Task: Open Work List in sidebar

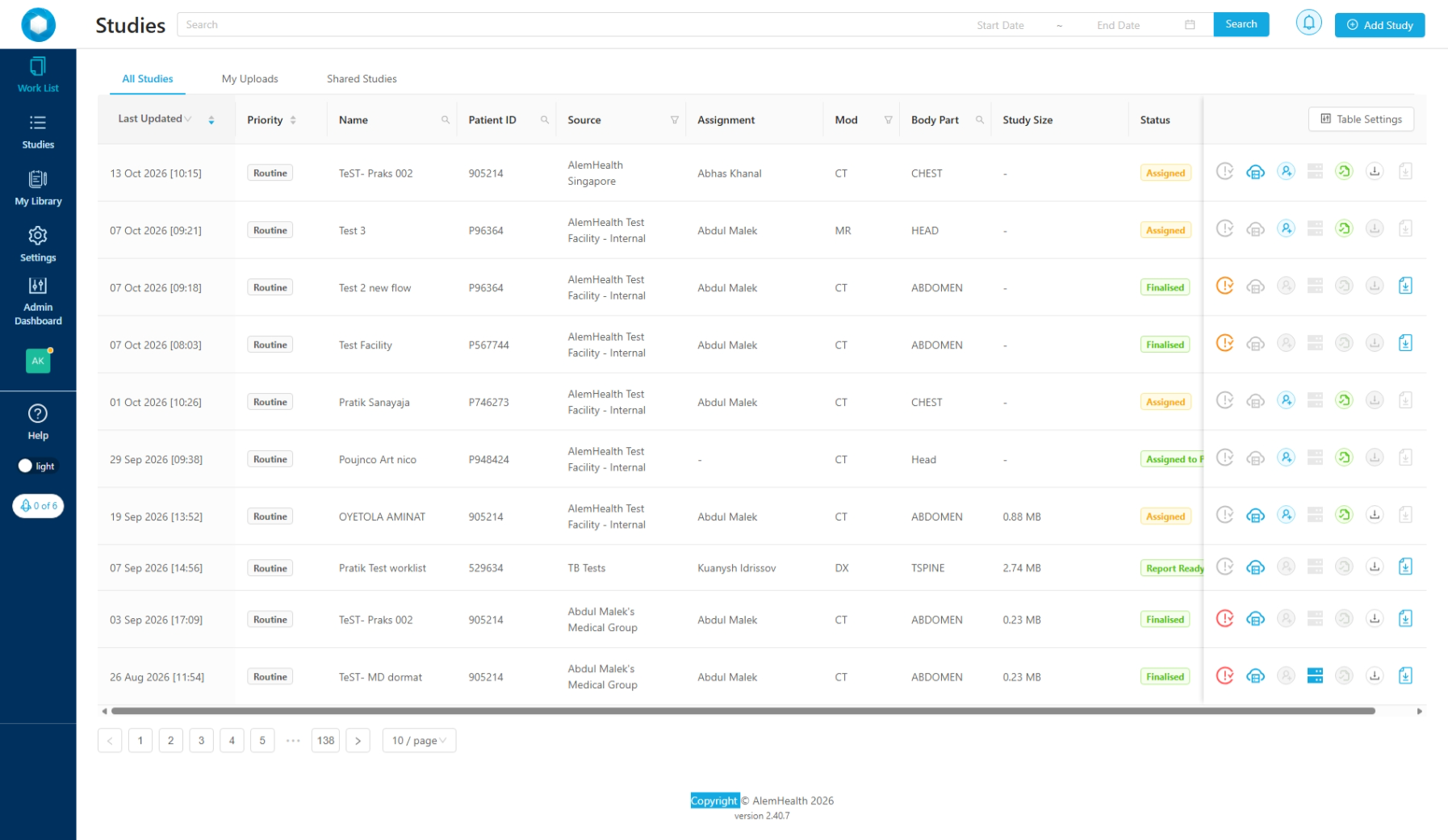Action: 38,75
